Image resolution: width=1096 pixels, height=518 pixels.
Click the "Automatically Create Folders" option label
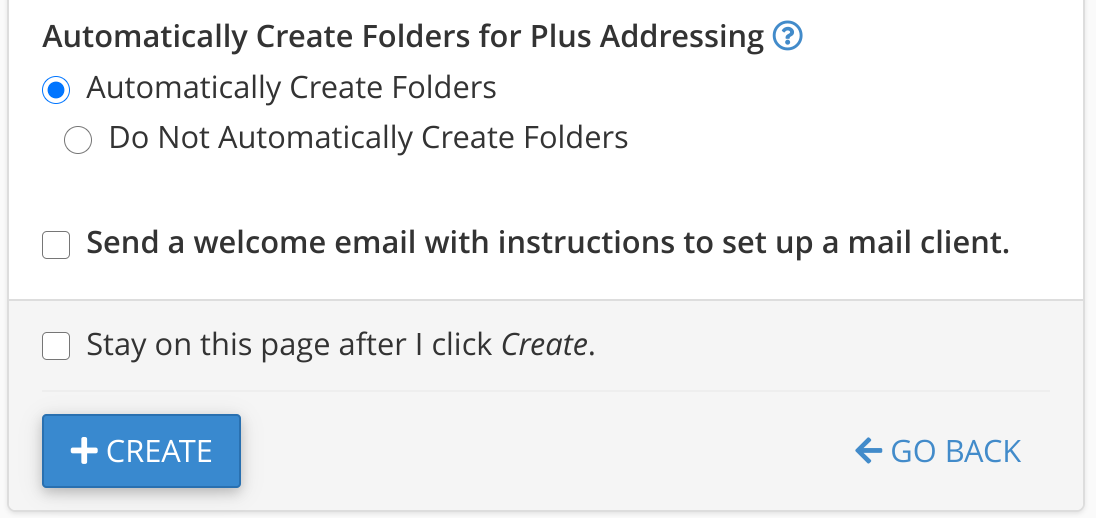(x=291, y=88)
